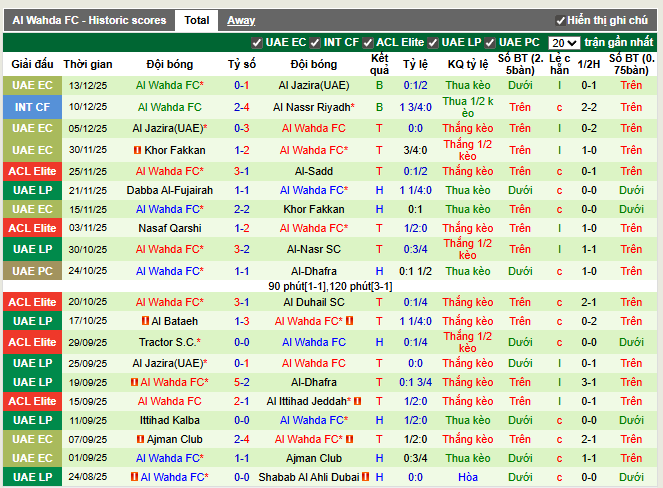Image resolution: width=663 pixels, height=488 pixels.
Task: Click the Giải đấu column header
Action: [x=33, y=64]
